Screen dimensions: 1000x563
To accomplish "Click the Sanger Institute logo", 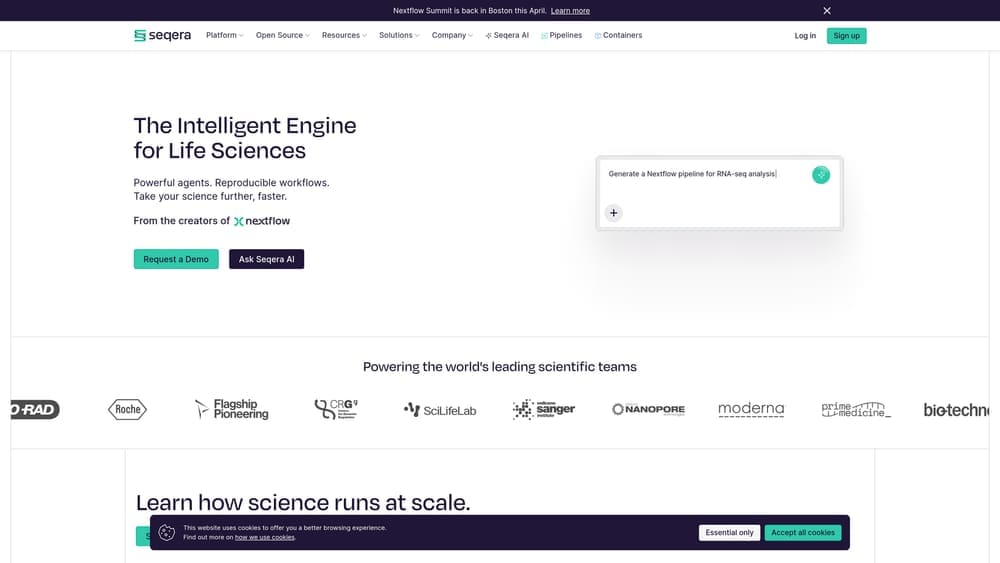I will point(544,409).
